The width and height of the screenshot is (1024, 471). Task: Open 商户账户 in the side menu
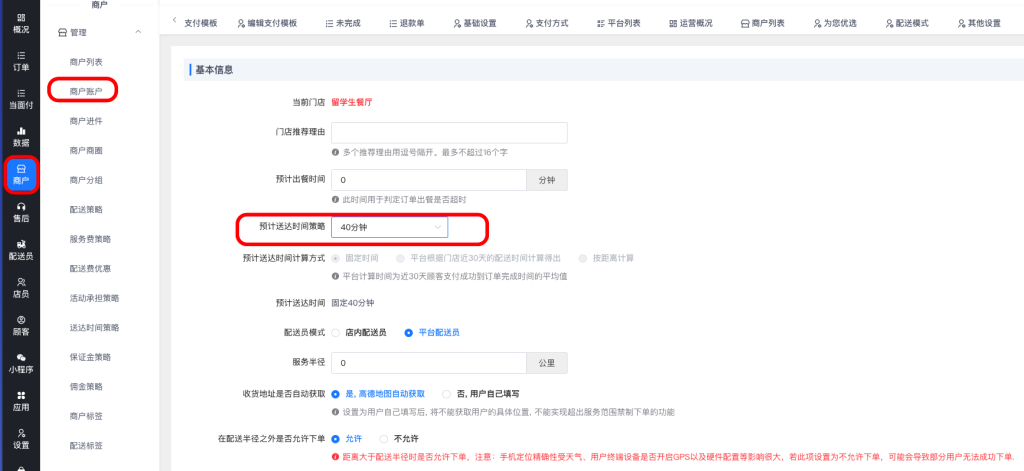(86, 91)
